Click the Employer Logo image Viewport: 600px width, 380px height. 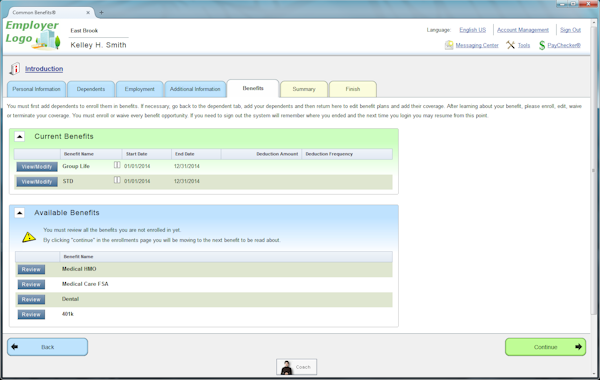click(33, 35)
